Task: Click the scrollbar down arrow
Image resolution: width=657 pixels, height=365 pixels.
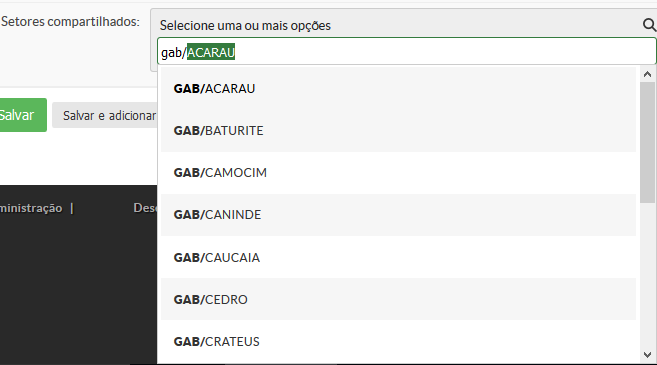Action: point(647,355)
